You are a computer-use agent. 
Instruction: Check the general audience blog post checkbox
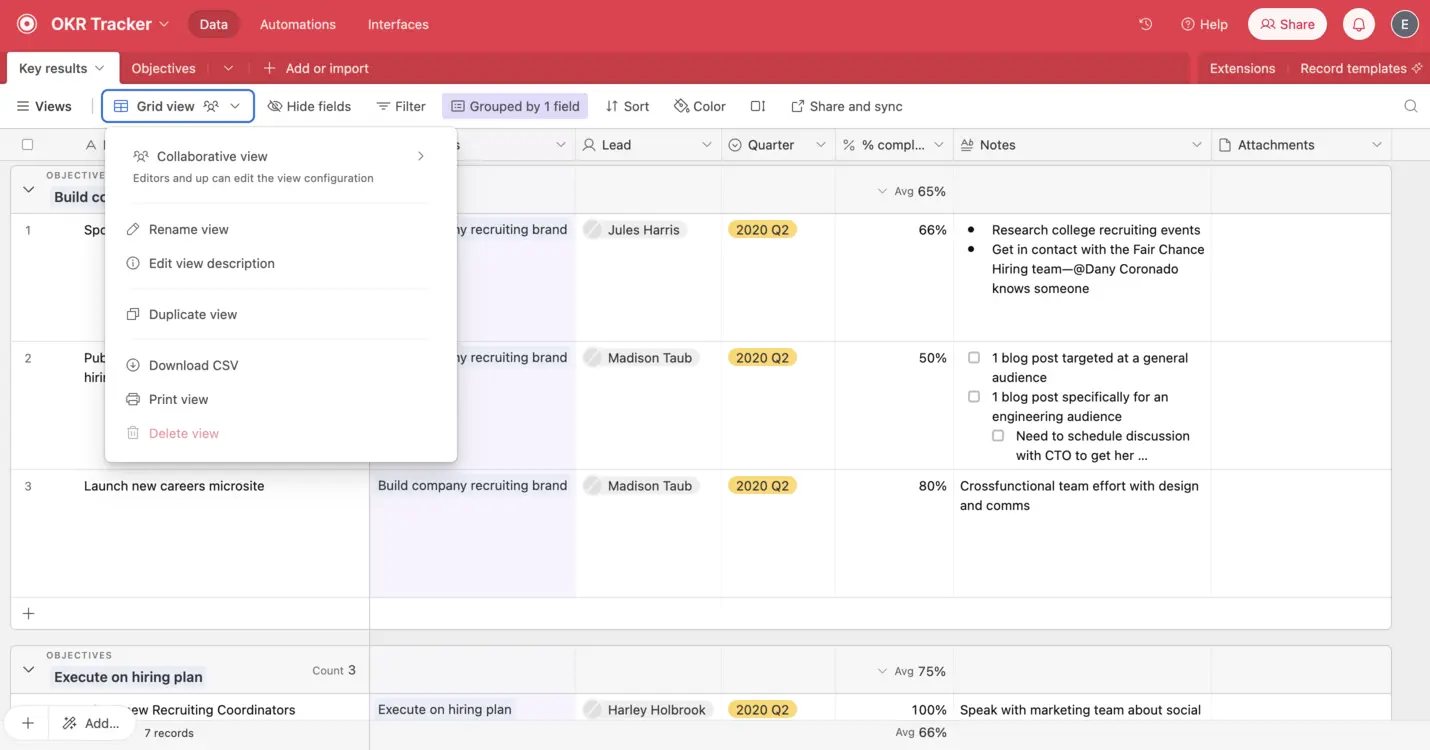tap(974, 357)
